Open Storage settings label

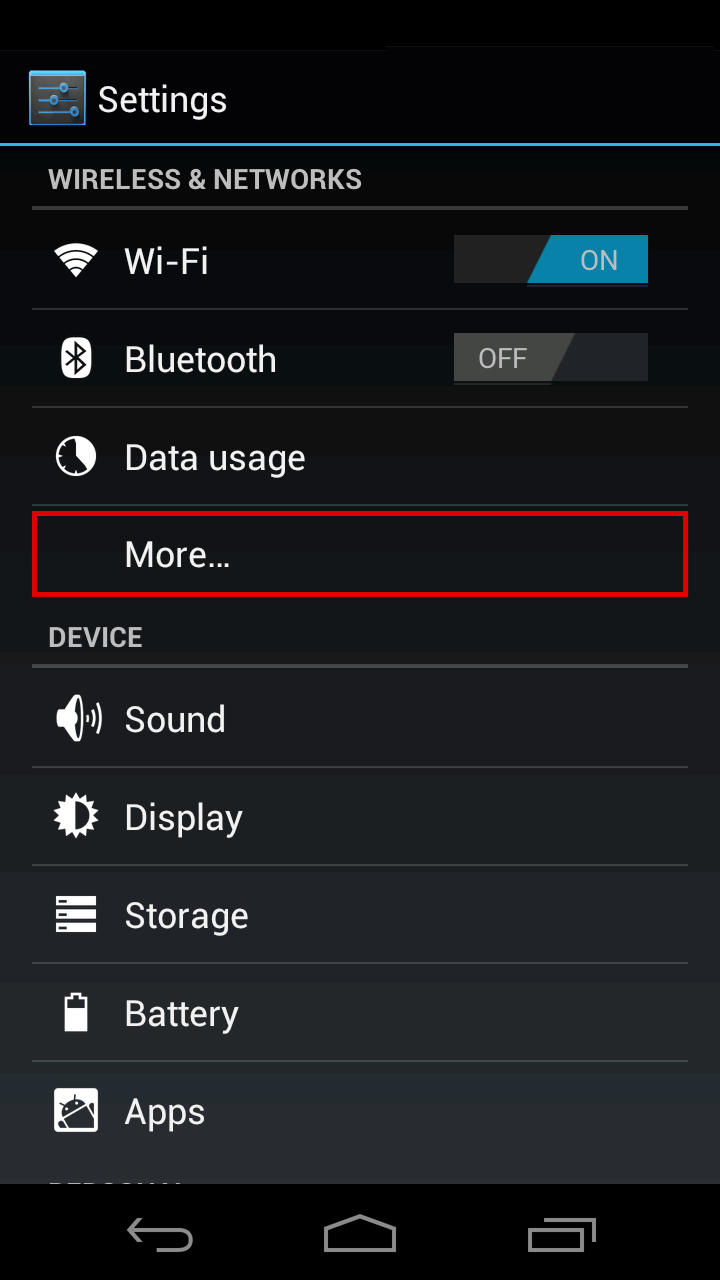tap(186, 916)
